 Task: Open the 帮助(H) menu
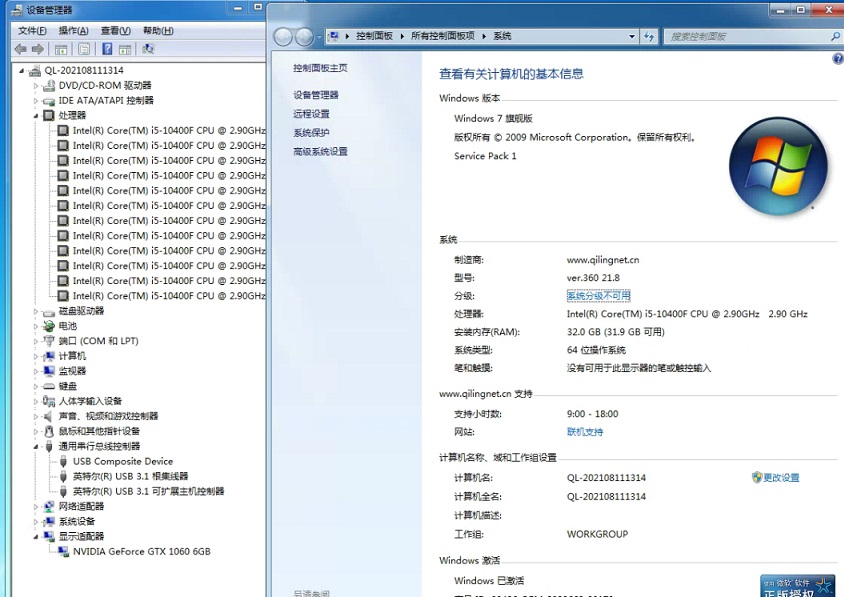click(158, 31)
